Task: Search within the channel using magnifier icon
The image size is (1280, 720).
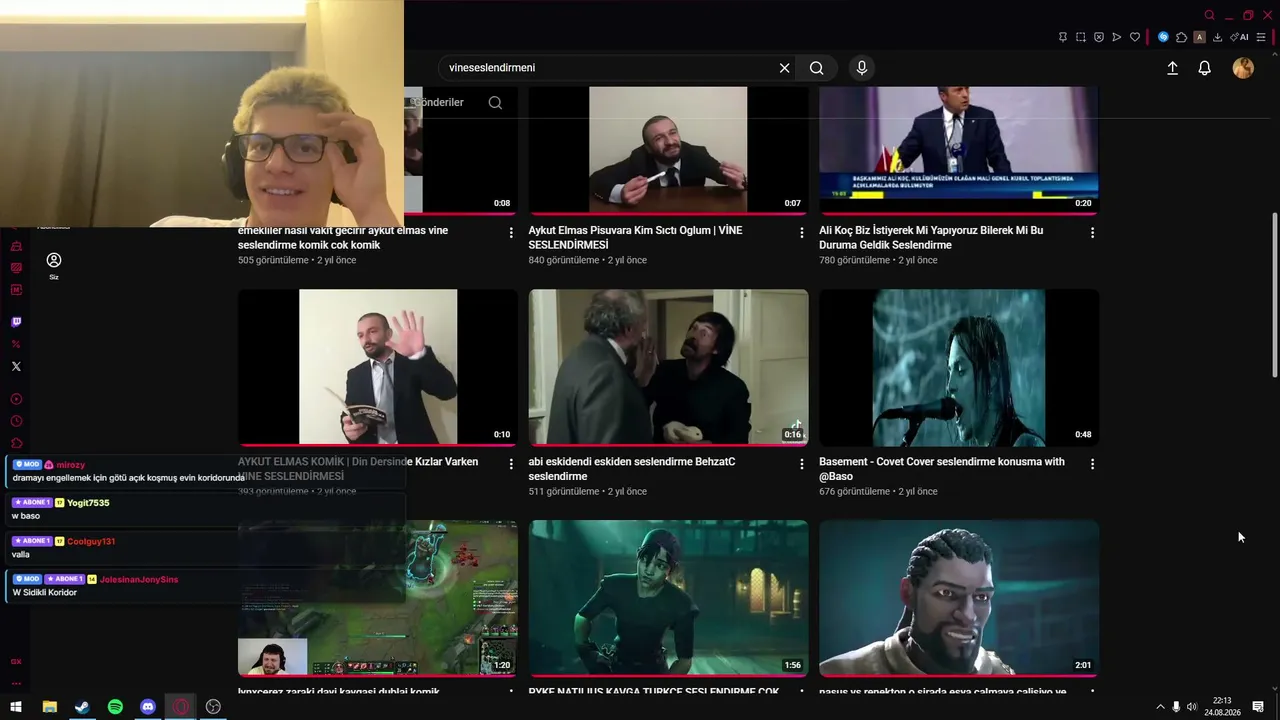Action: tap(495, 103)
